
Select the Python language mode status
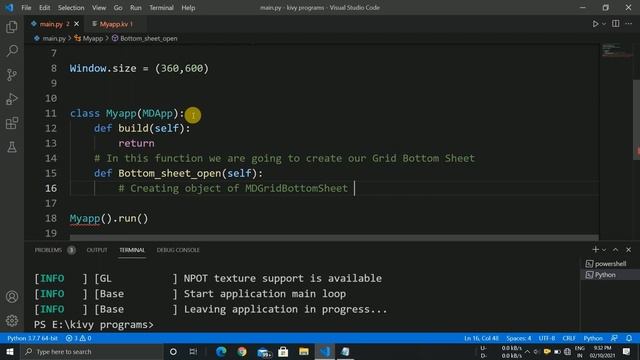pyautogui.click(x=593, y=338)
